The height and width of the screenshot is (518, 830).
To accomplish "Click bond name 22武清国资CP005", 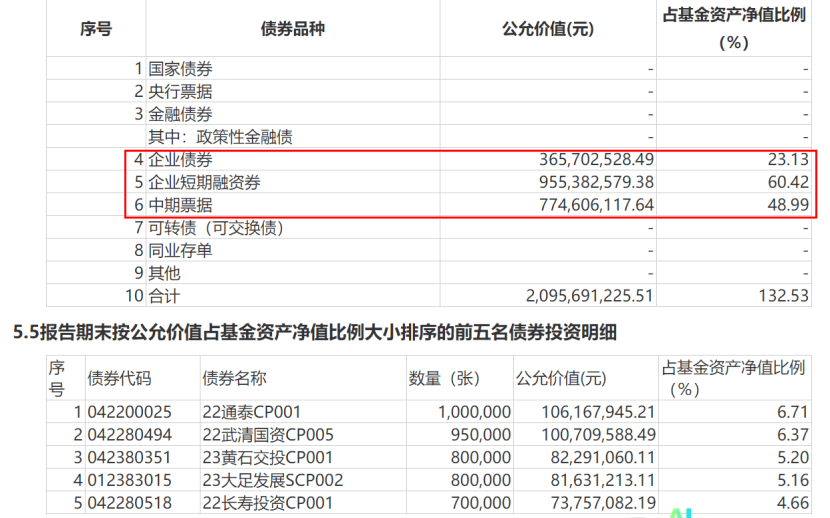I will click(268, 435).
